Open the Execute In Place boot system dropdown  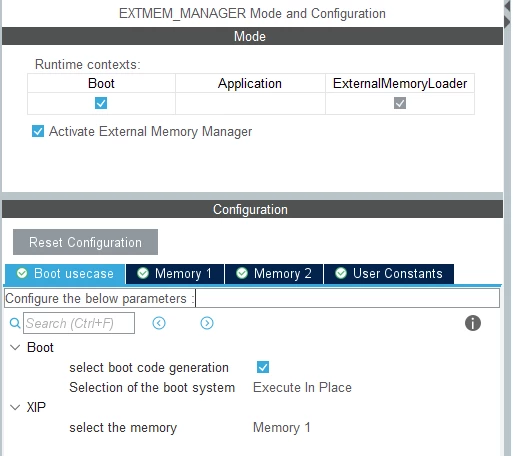pyautogui.click(x=302, y=387)
